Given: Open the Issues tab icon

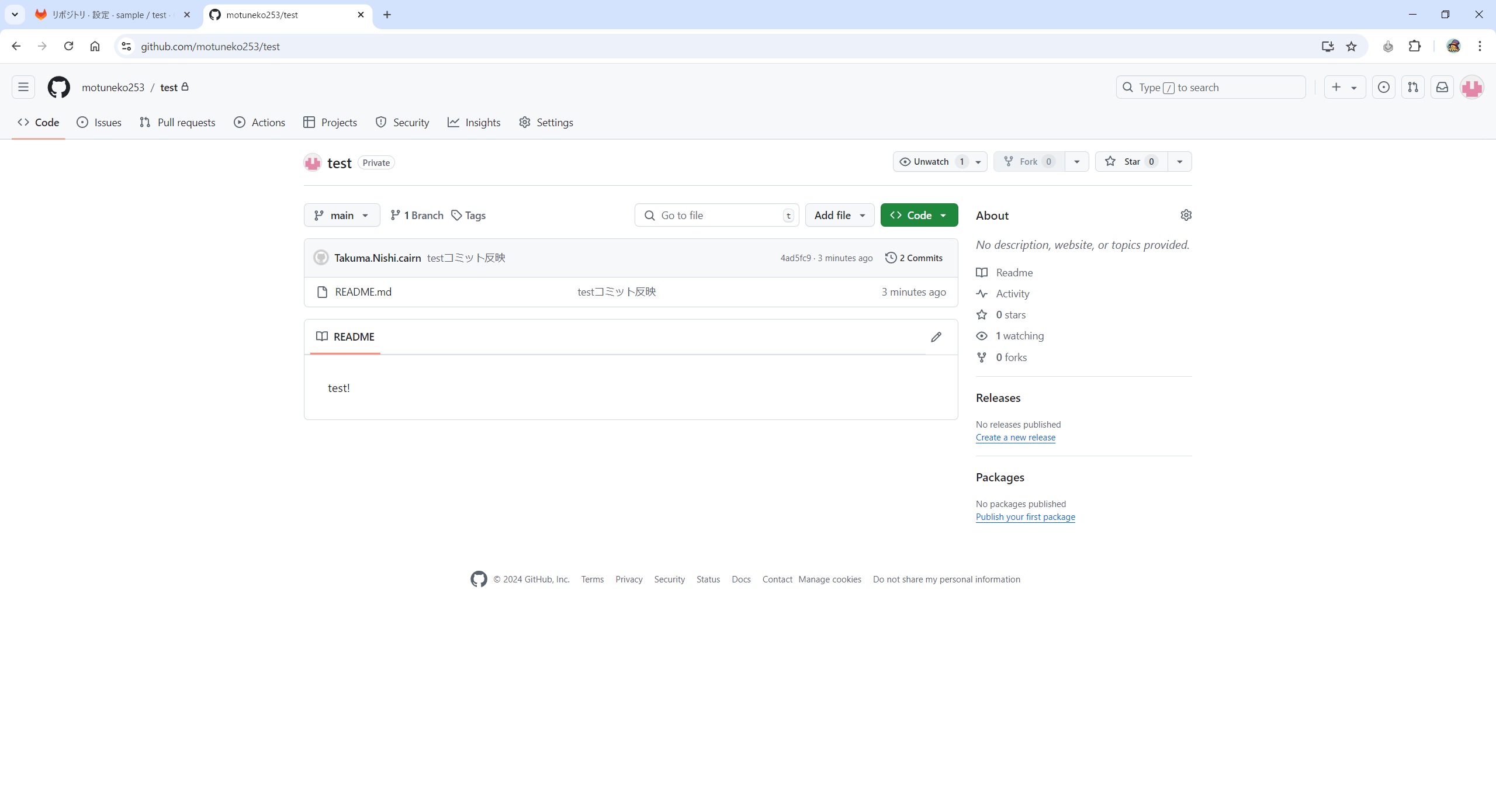Looking at the screenshot, I should 82,122.
